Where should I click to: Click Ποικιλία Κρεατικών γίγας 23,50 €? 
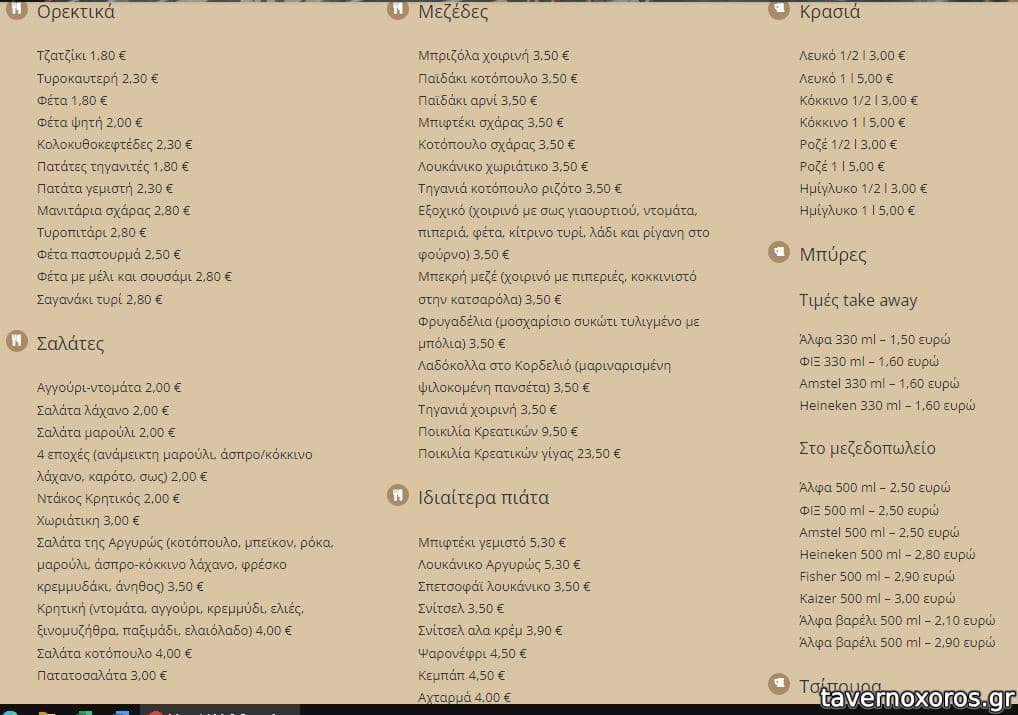[519, 454]
